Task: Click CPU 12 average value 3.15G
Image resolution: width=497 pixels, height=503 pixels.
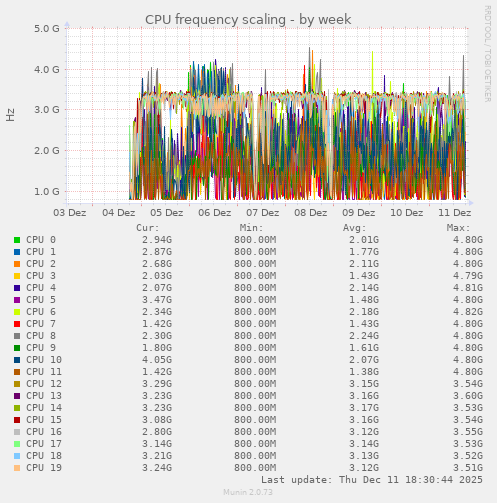Action: (364, 384)
